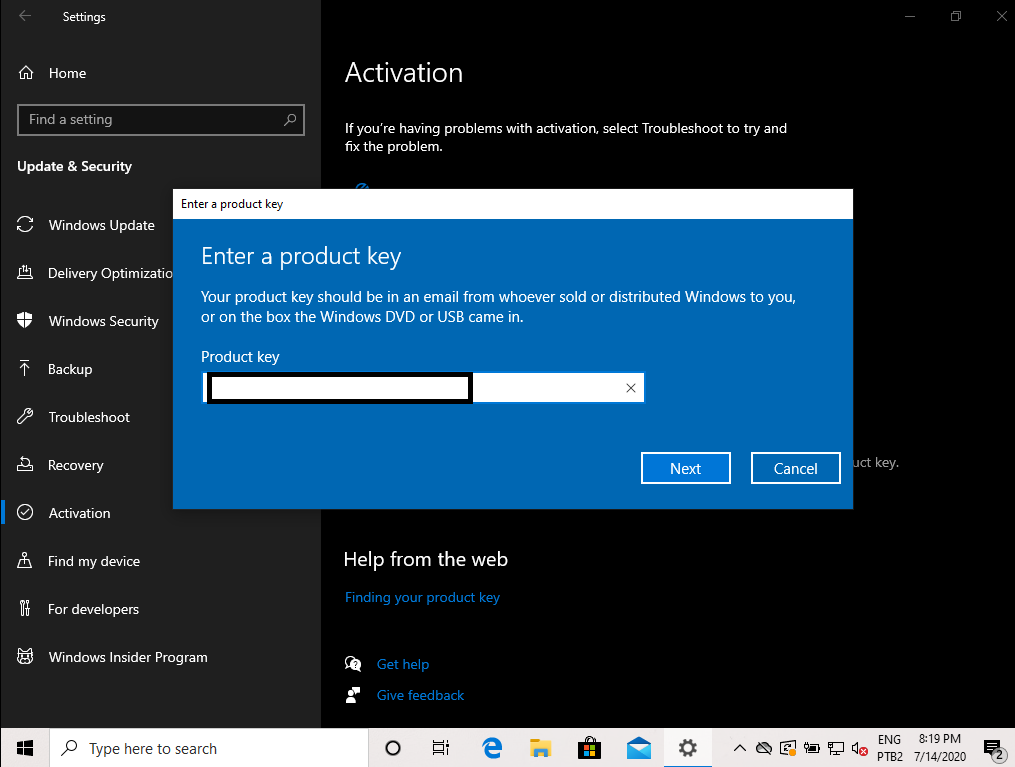Click the Home house icon

click(26, 72)
